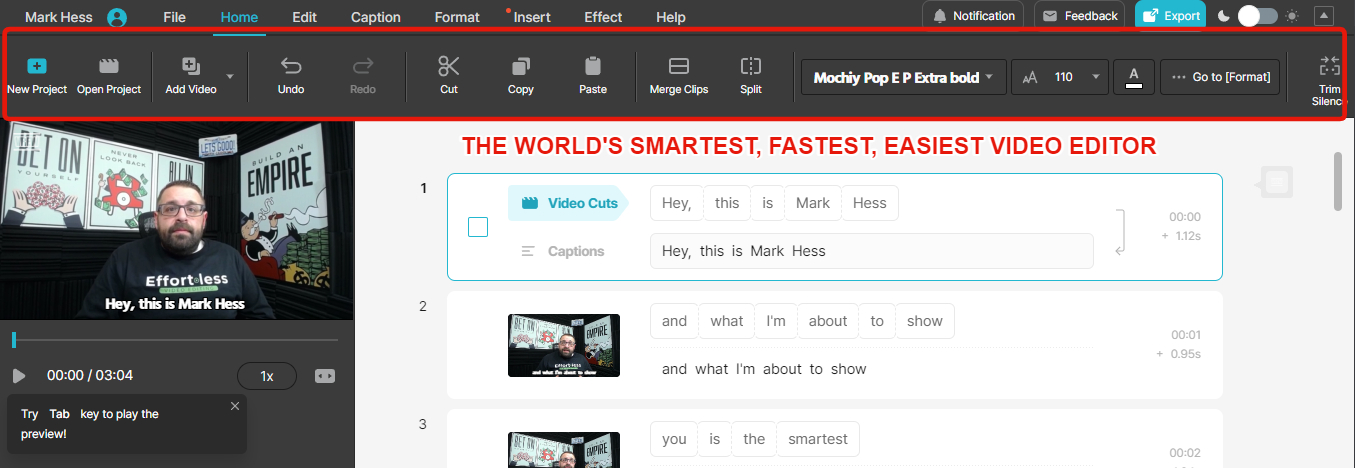The height and width of the screenshot is (468, 1355).
Task: Open an existing project with Open Project
Action: coord(109,67)
